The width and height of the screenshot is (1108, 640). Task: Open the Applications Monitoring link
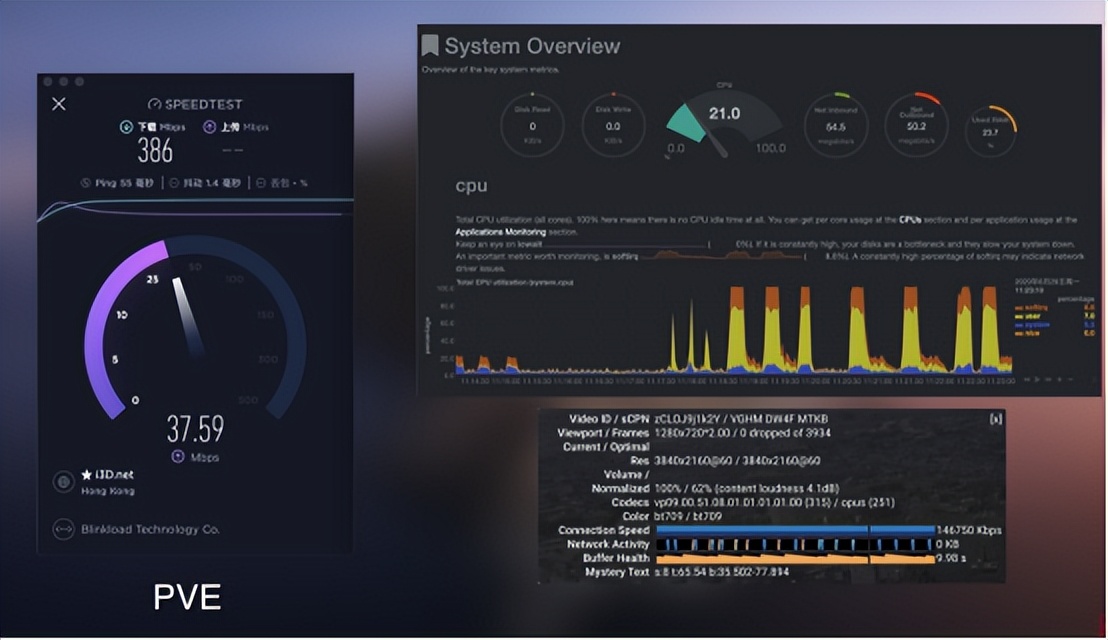[x=500, y=232]
